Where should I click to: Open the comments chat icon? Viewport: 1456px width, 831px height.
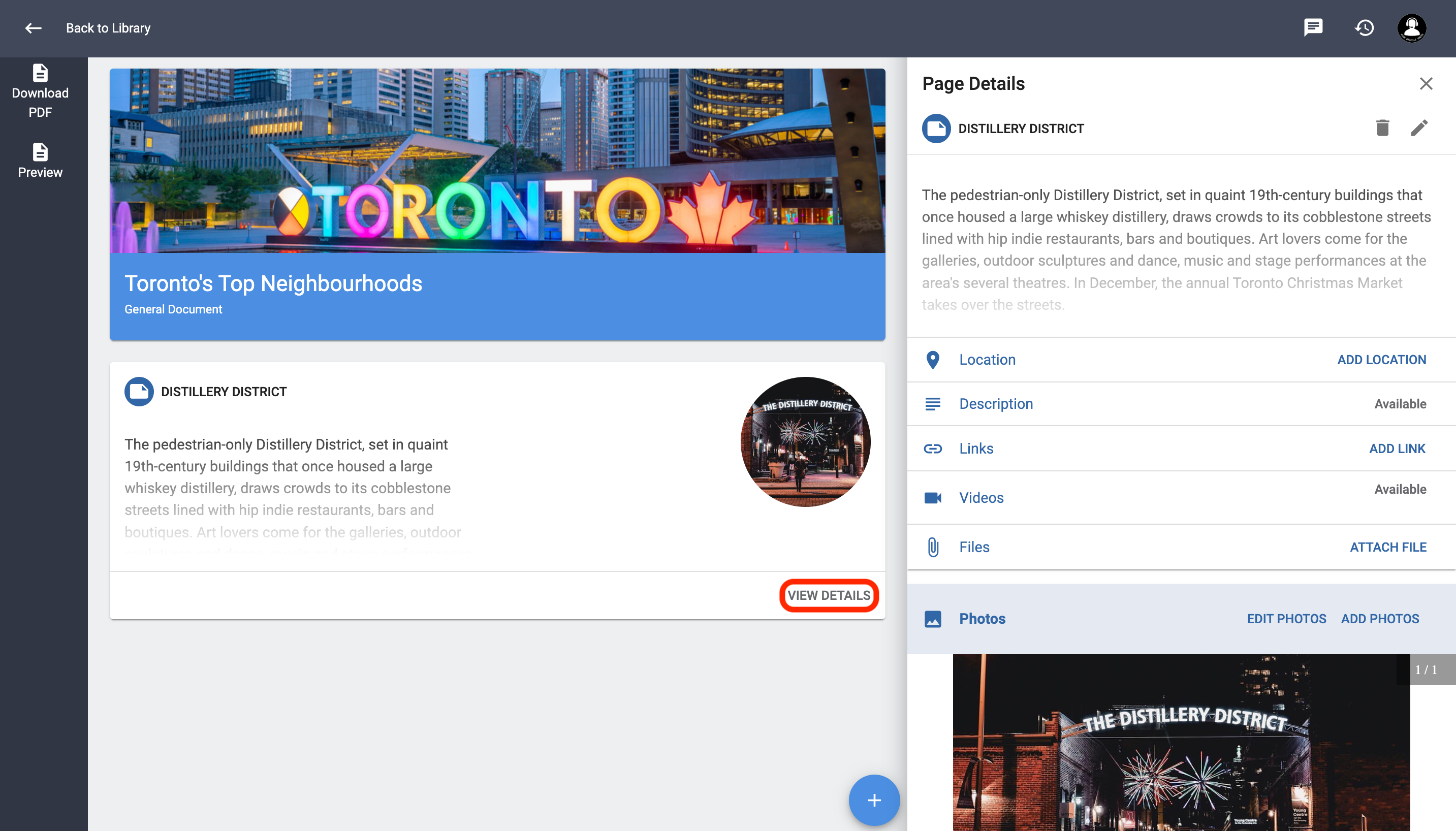(1313, 27)
